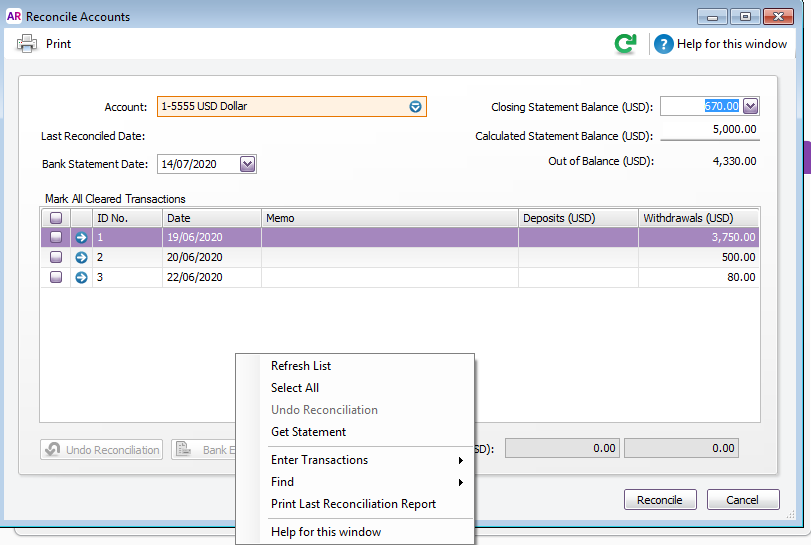
Task: Click the Closing Statement Balance input field
Action: (x=700, y=106)
